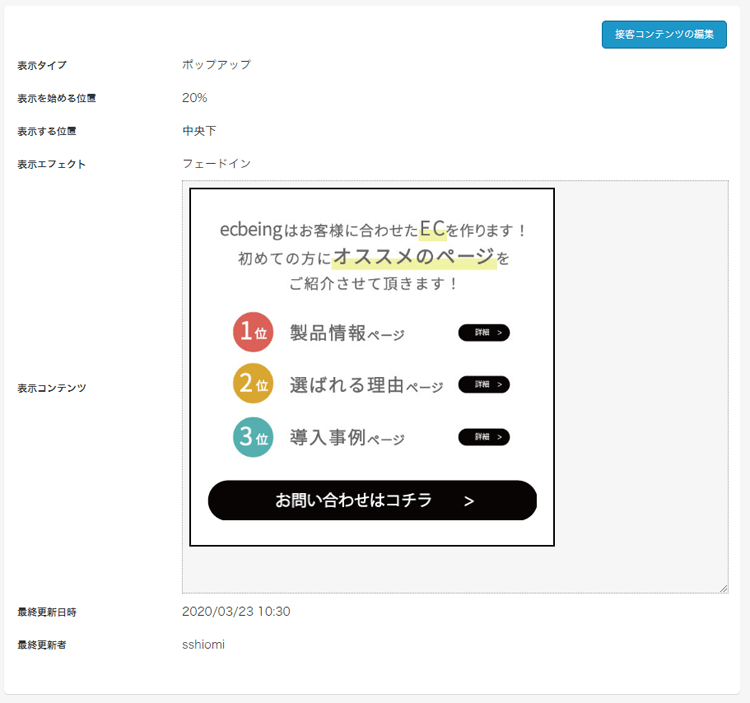750x703 pixels.
Task: Open 詳細 button for 選ばれる理由ページ
Action: point(484,384)
